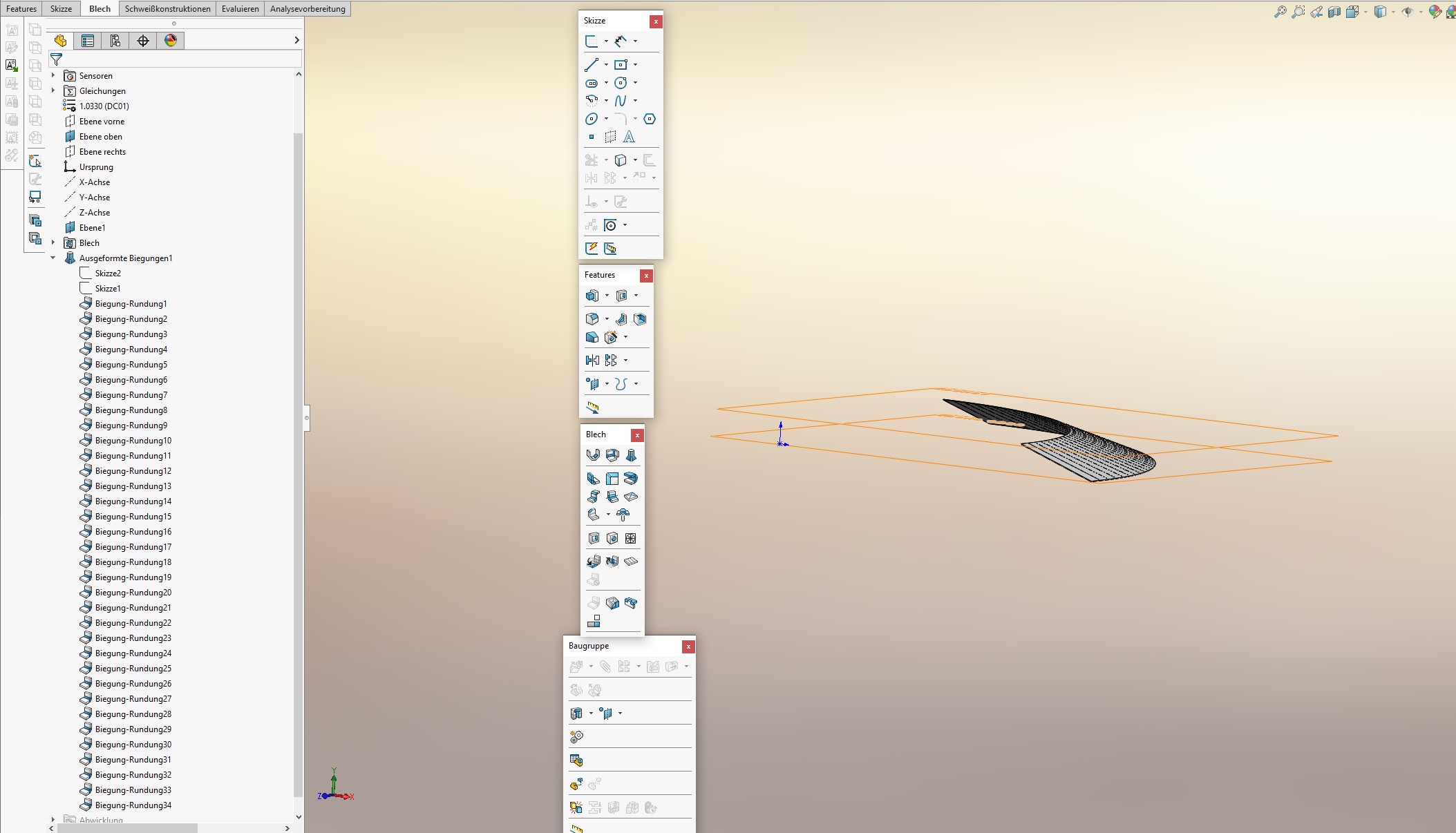Select the Line sketch tool
Screen dimensions: 1456x833
tap(592, 65)
